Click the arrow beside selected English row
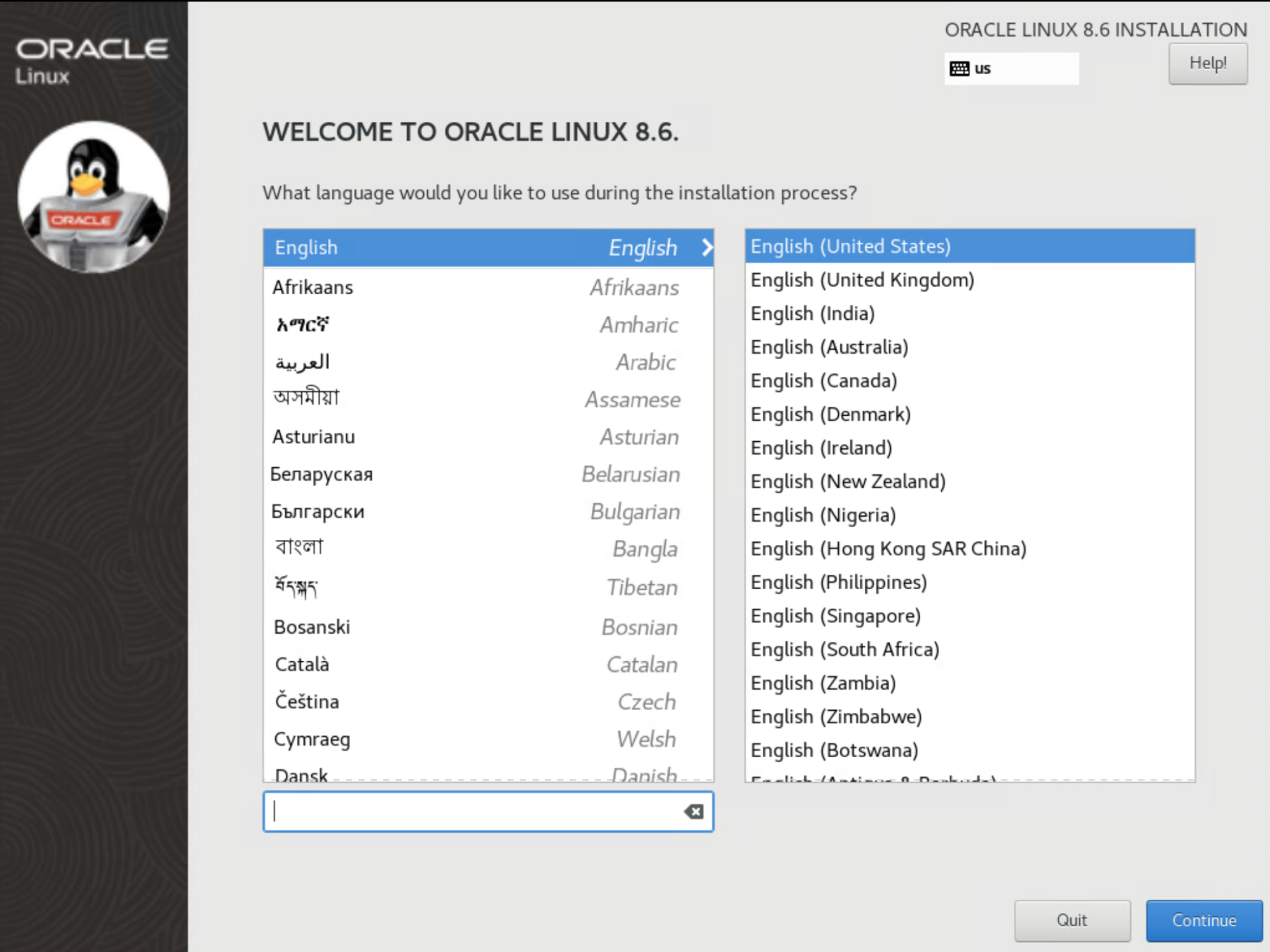Viewport: 1270px width, 952px height. click(x=707, y=248)
